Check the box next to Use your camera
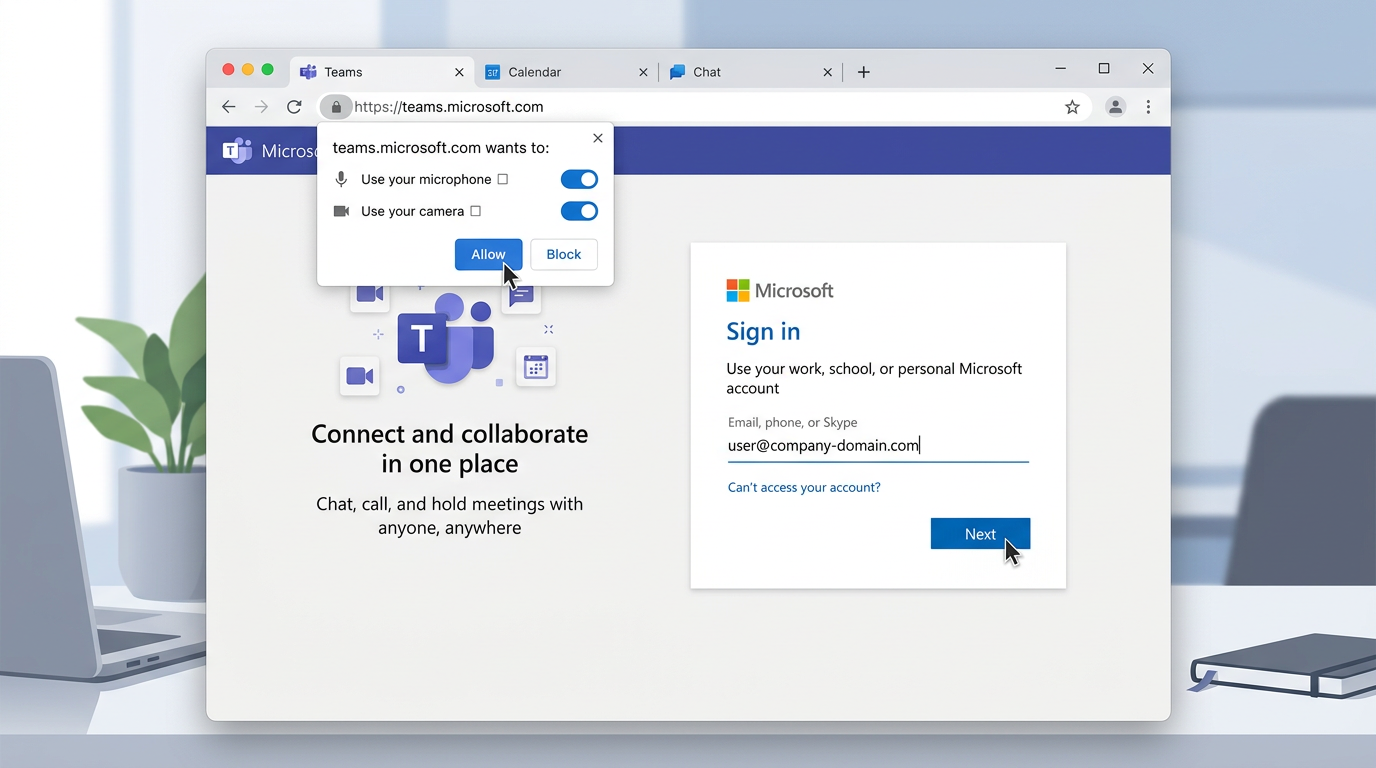This screenshot has width=1376, height=768. [477, 211]
